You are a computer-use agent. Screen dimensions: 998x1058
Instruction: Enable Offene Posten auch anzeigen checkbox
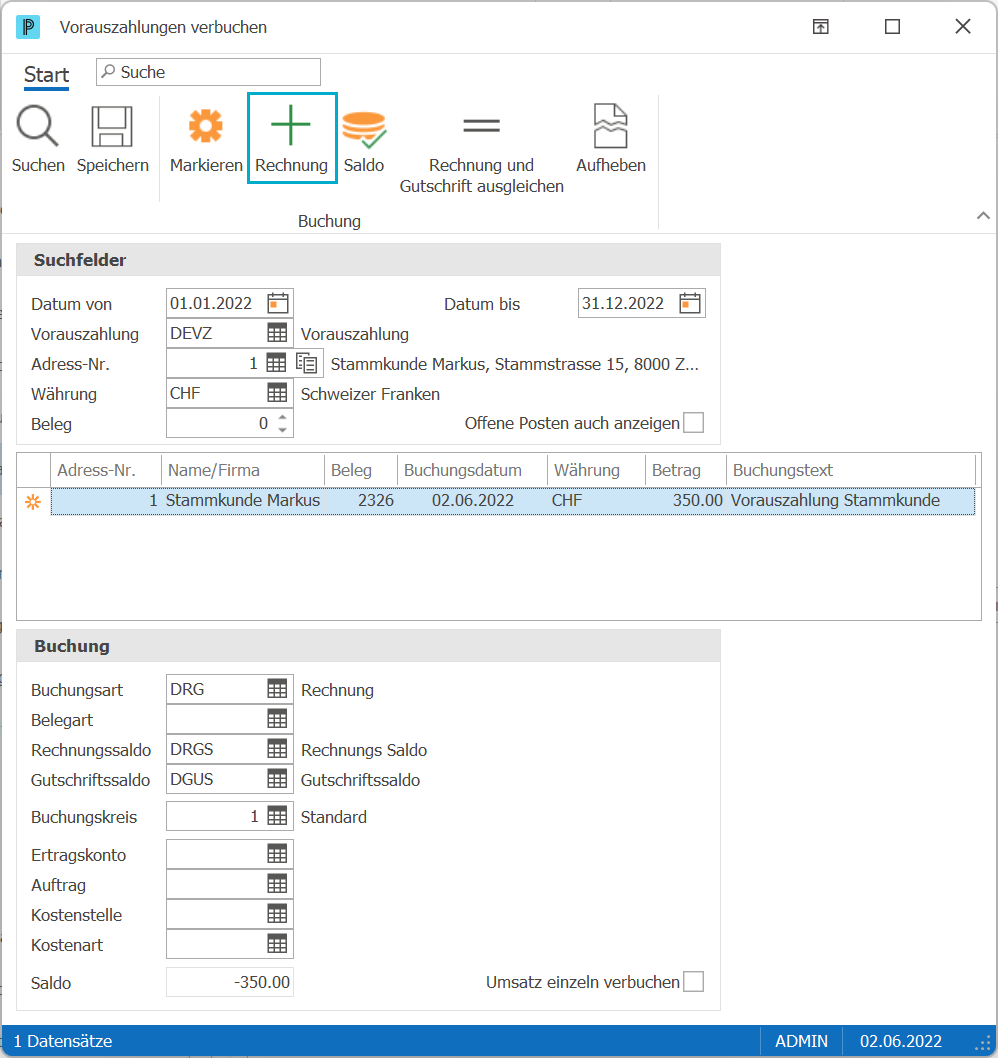pos(694,422)
